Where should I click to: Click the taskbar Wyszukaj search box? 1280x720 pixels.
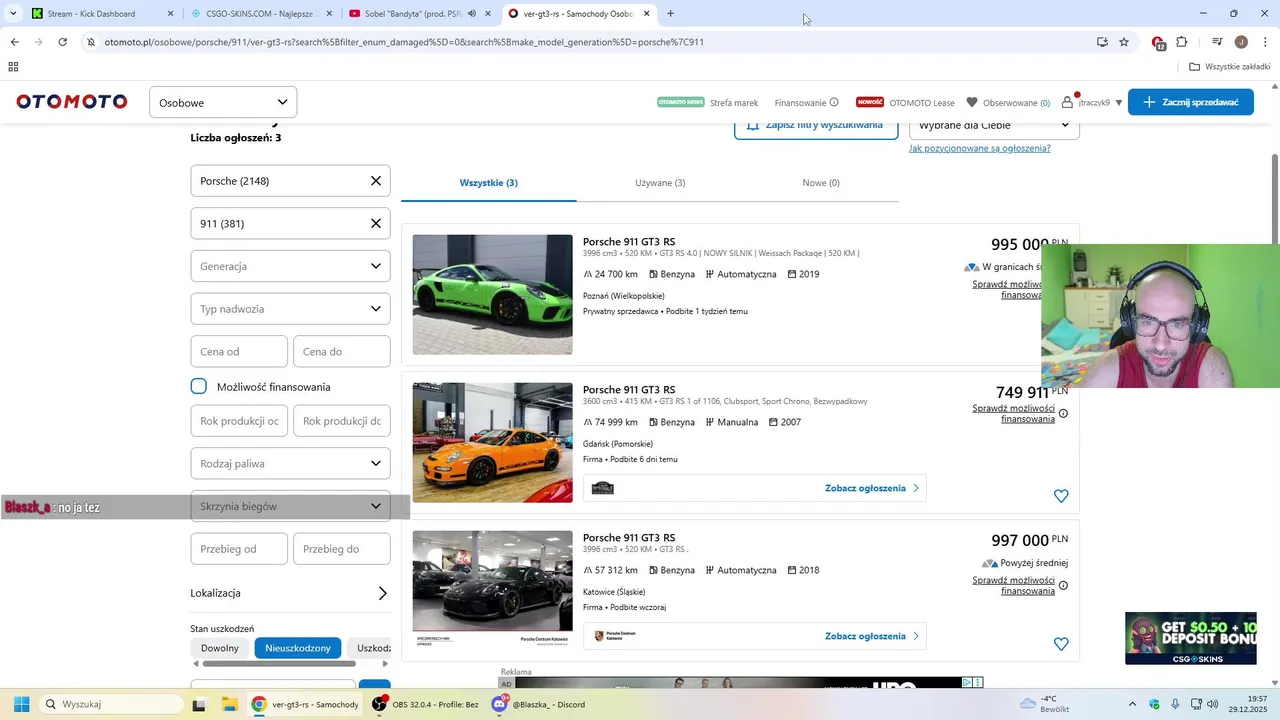[x=110, y=704]
